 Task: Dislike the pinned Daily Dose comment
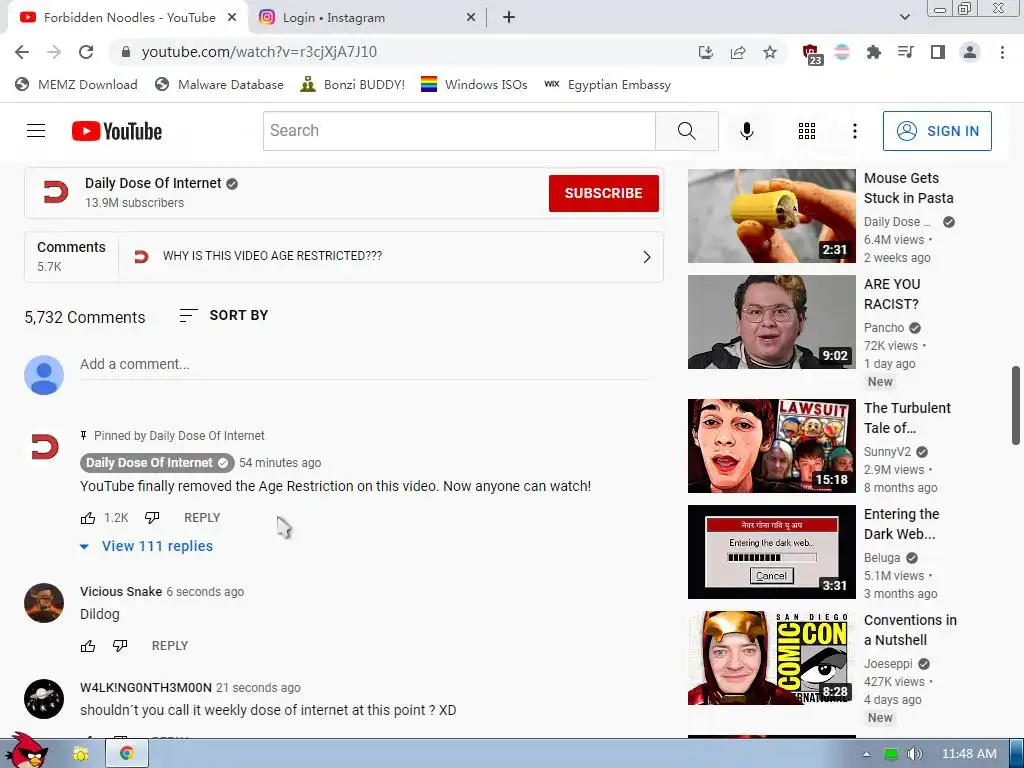(x=152, y=518)
